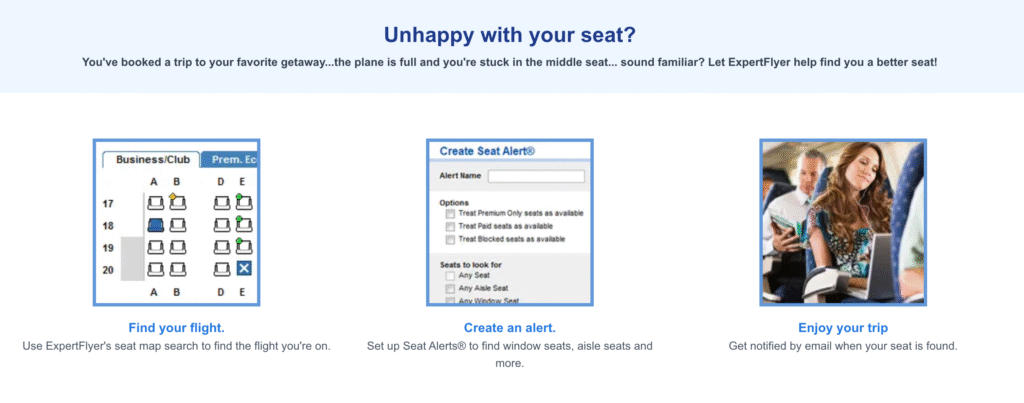The height and width of the screenshot is (403, 1024).
Task: Click the blocked X seat in row 20
Action: (x=244, y=268)
